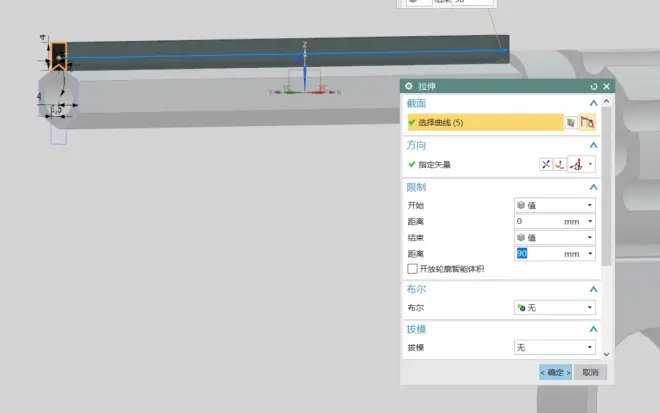This screenshot has width=660, height=413.
Task: Open the vector dialog icon beside 指定矢量
Action: click(x=561, y=164)
